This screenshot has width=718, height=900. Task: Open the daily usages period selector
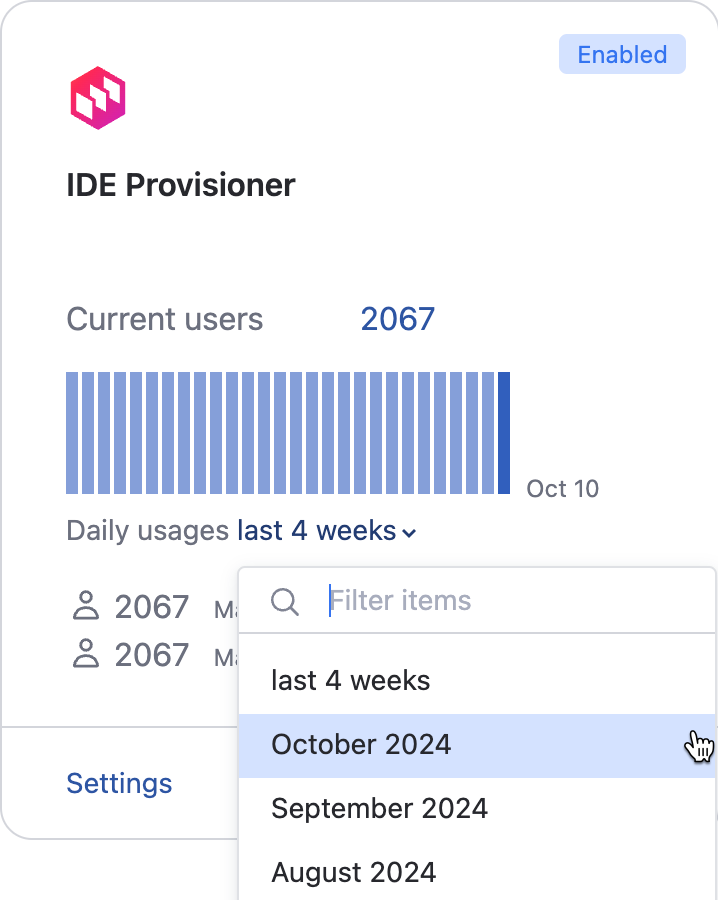click(x=322, y=531)
